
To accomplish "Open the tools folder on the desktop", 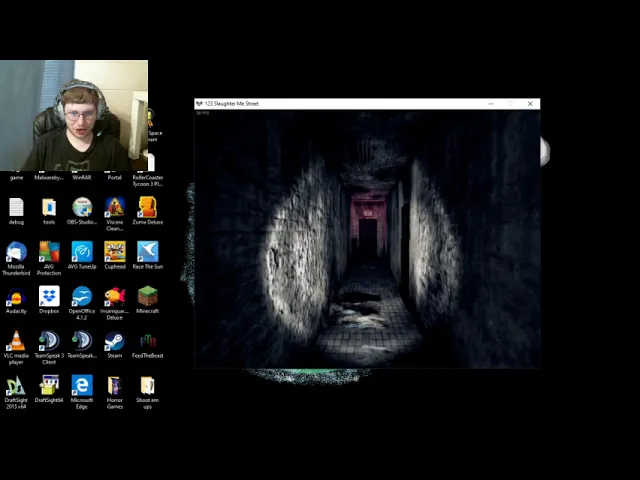I will [x=49, y=207].
